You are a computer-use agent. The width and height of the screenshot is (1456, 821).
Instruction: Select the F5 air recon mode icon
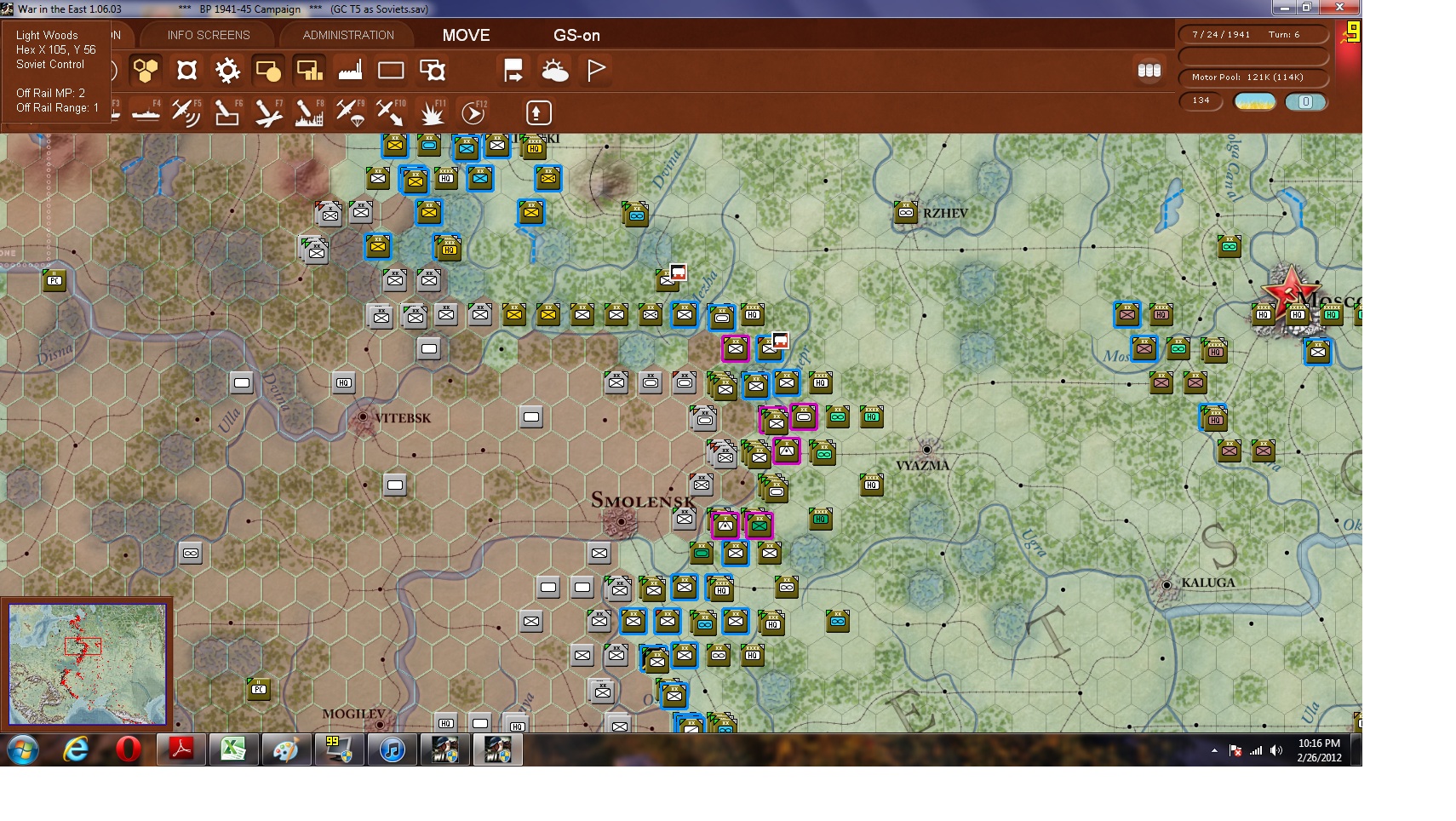186,112
